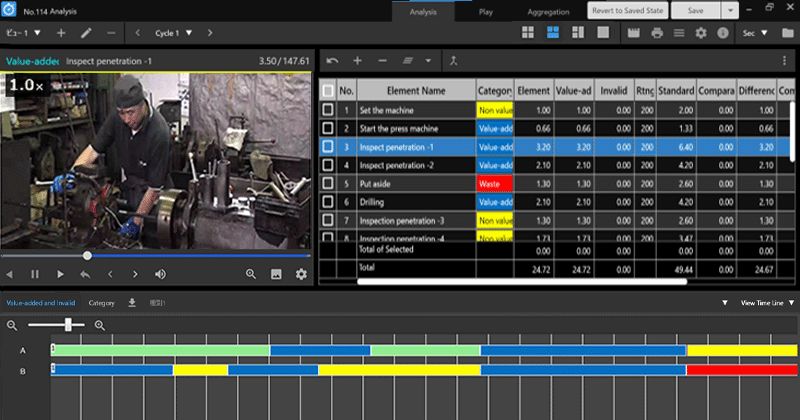Click the timeline zoom slider handle

tap(68, 325)
